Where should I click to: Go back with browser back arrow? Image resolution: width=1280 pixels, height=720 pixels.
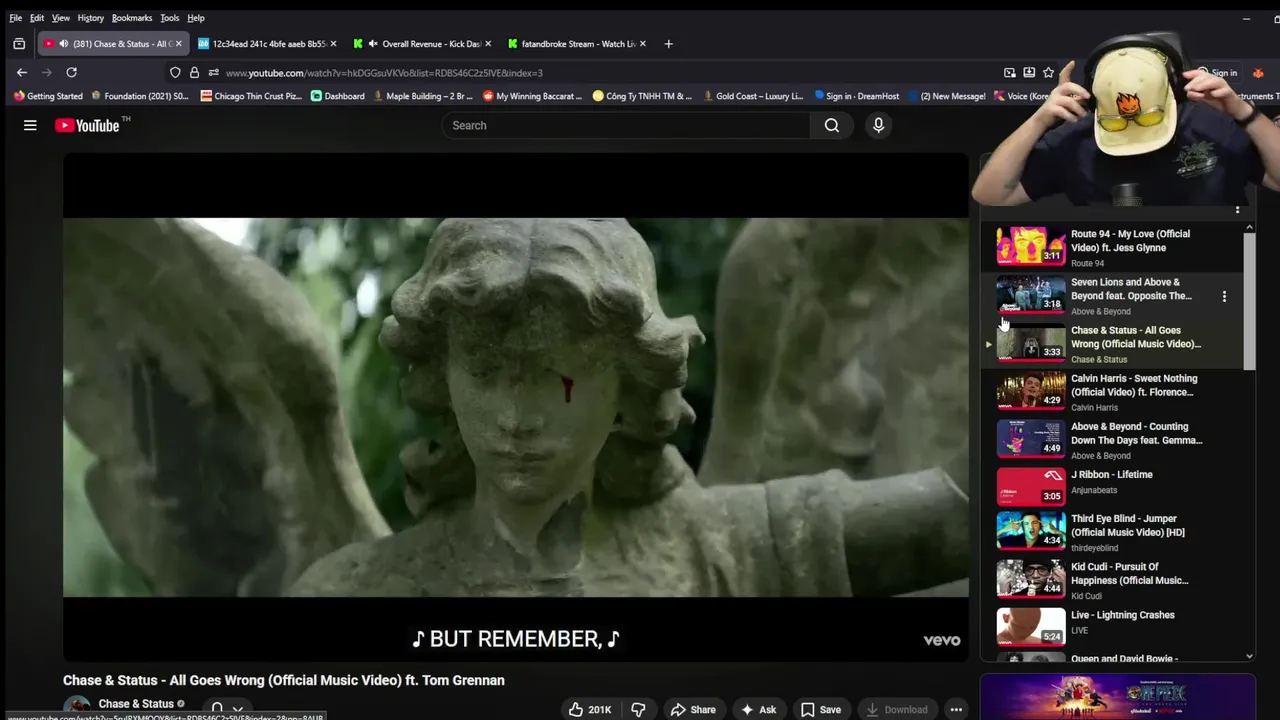22,72
